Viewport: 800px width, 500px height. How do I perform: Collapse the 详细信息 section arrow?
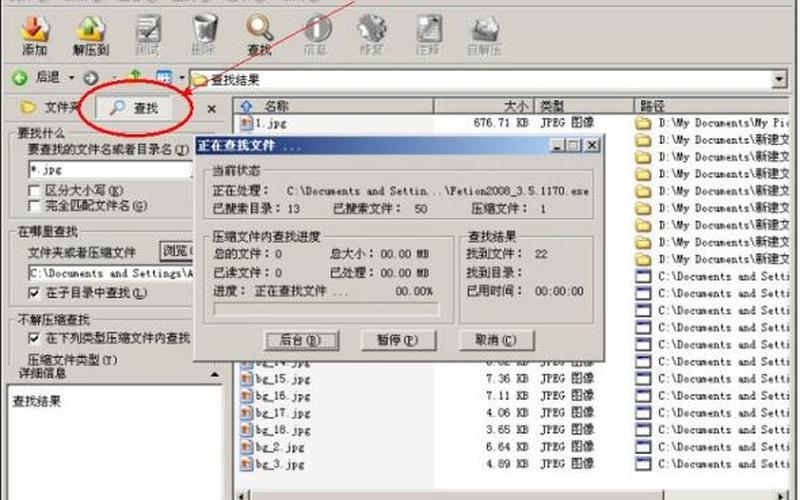[x=215, y=374]
